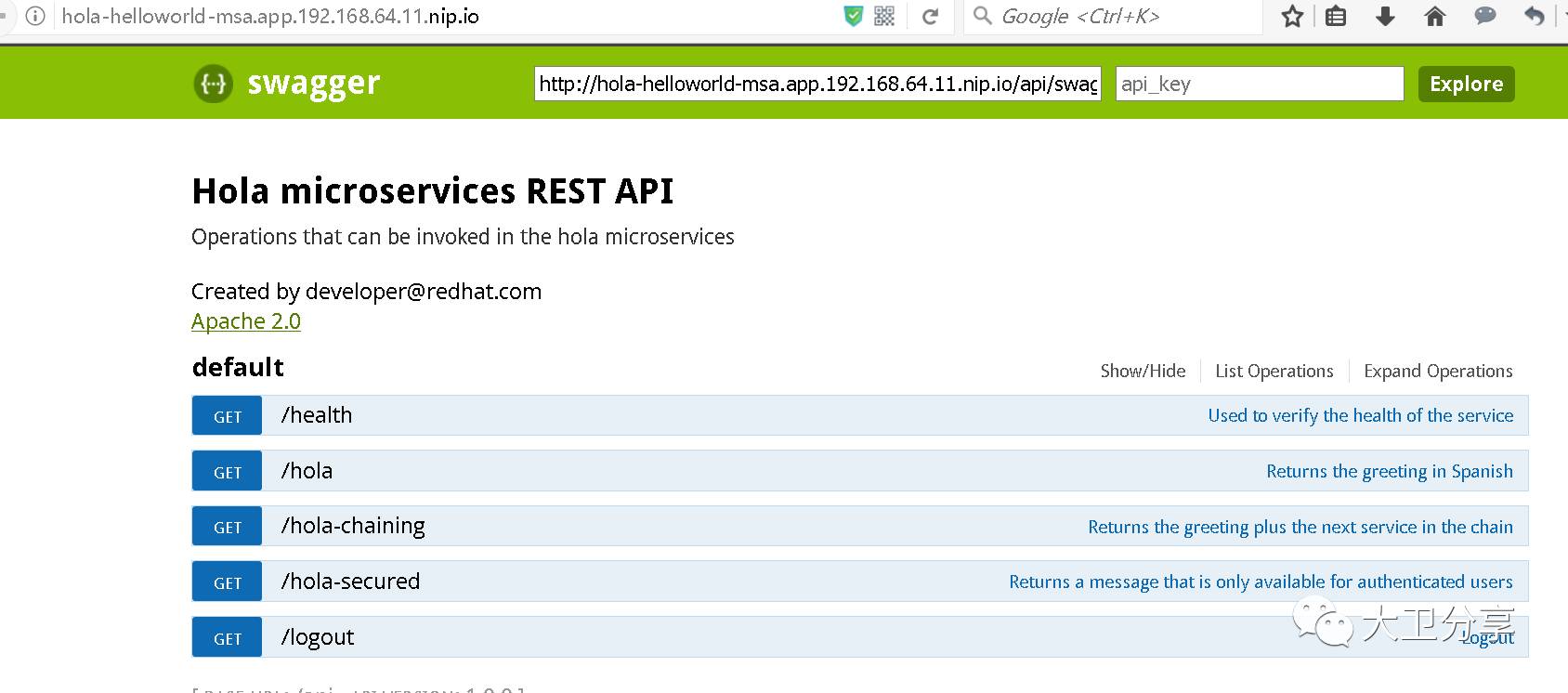1568x693 pixels.
Task: Reload the page with the refresh icon
Action: [930, 16]
